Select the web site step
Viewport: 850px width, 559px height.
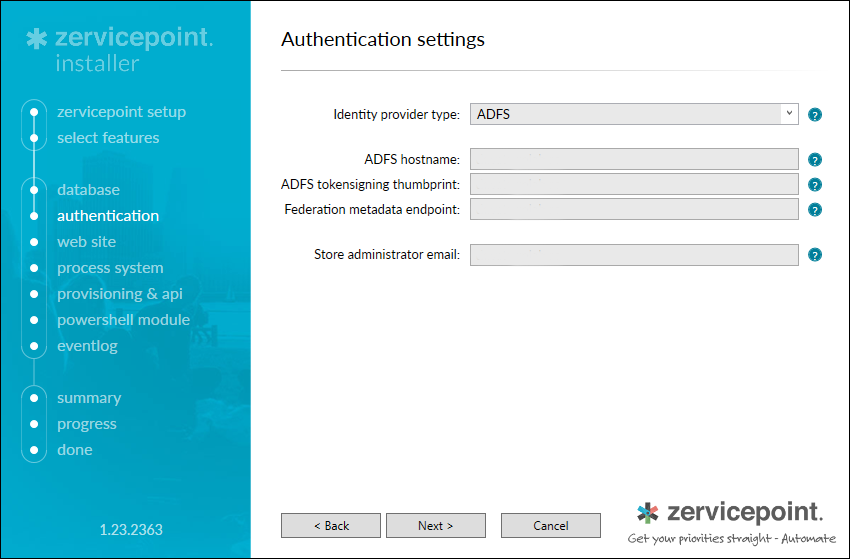point(86,242)
